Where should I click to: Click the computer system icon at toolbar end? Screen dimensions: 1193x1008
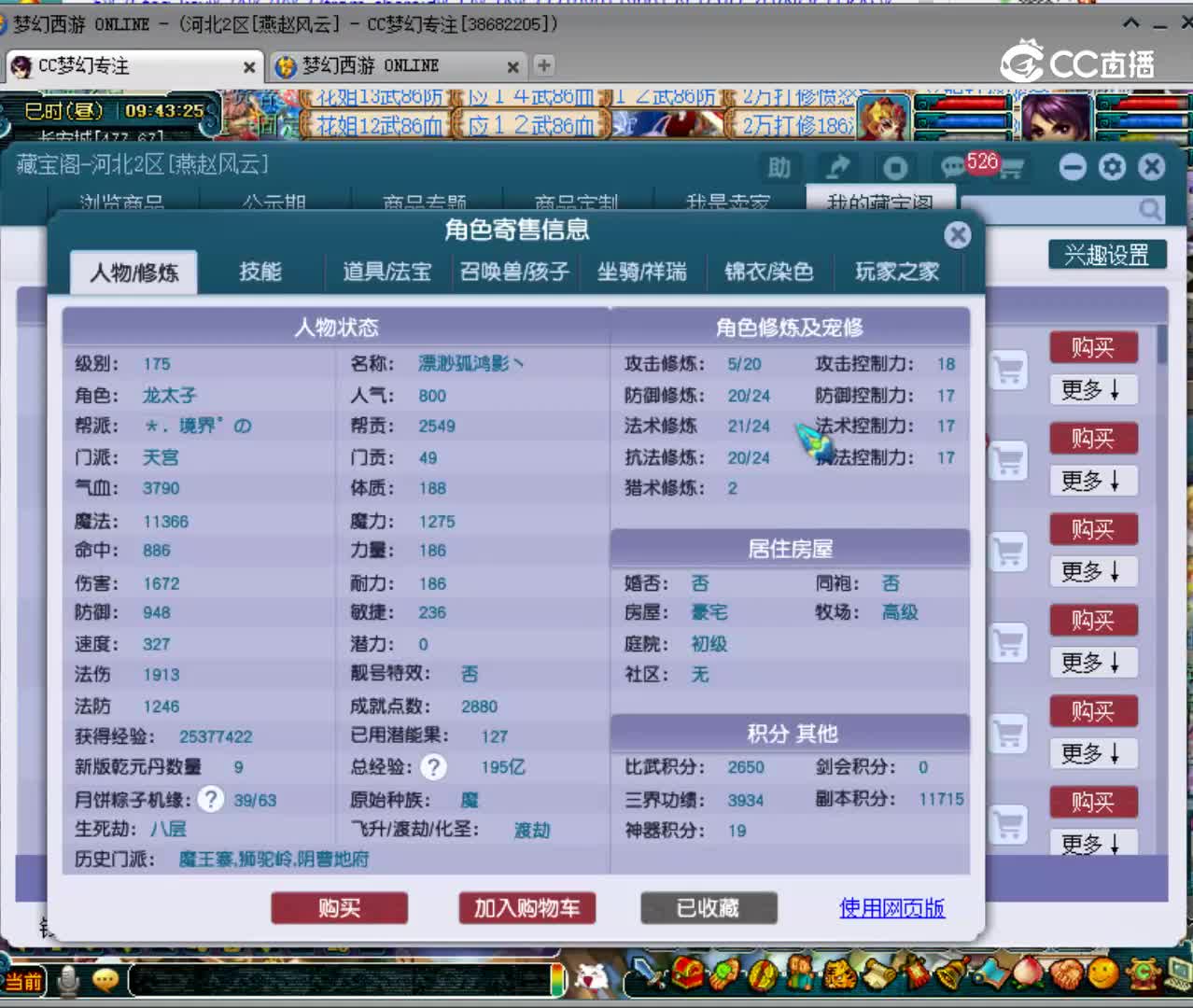[x=1179, y=973]
